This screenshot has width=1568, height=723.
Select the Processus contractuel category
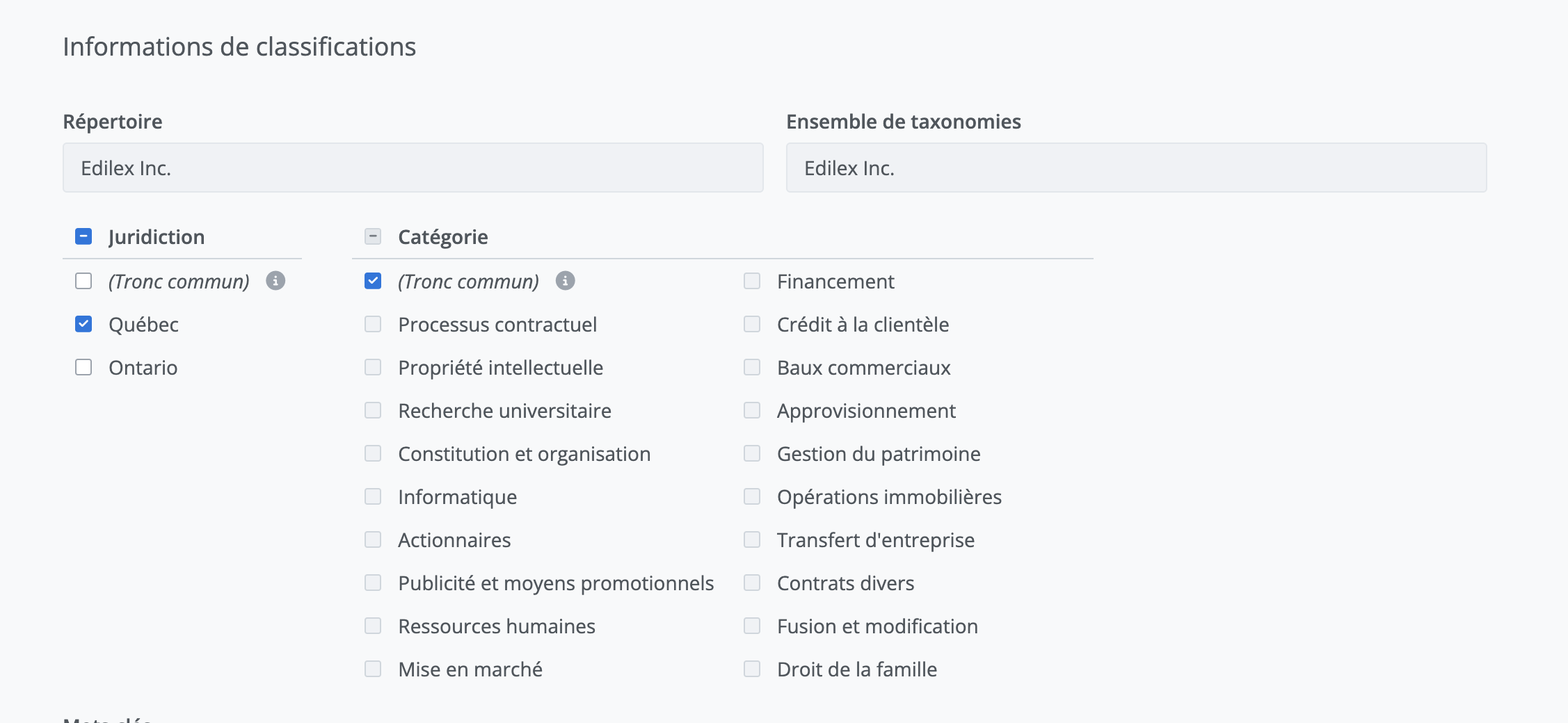(x=373, y=324)
